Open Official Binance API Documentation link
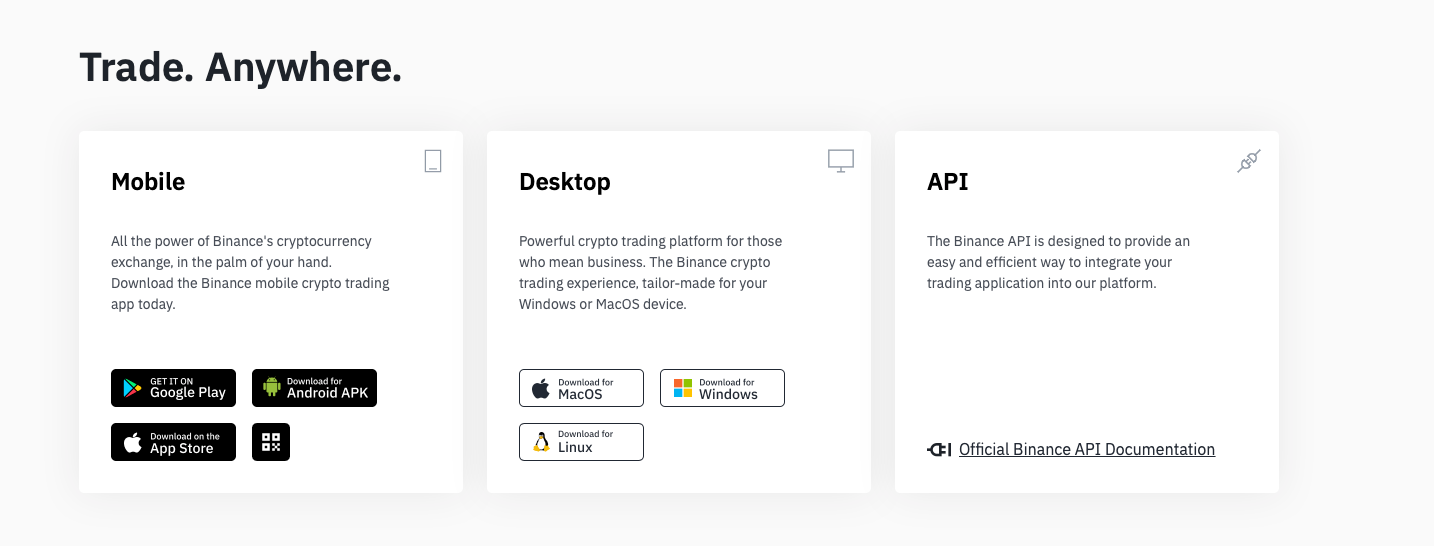The height and width of the screenshot is (546, 1434). (1087, 450)
